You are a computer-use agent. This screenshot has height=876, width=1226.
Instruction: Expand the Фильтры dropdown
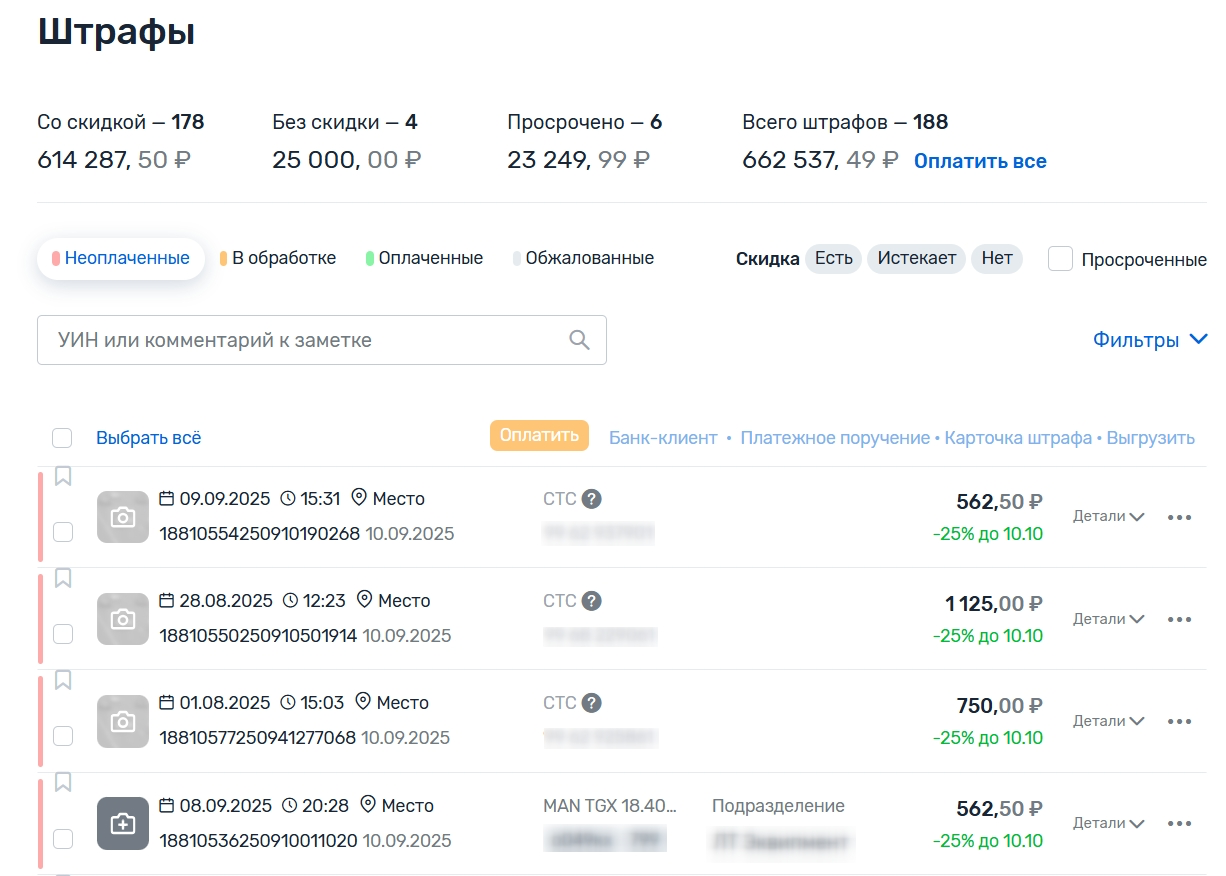[x=1150, y=340]
